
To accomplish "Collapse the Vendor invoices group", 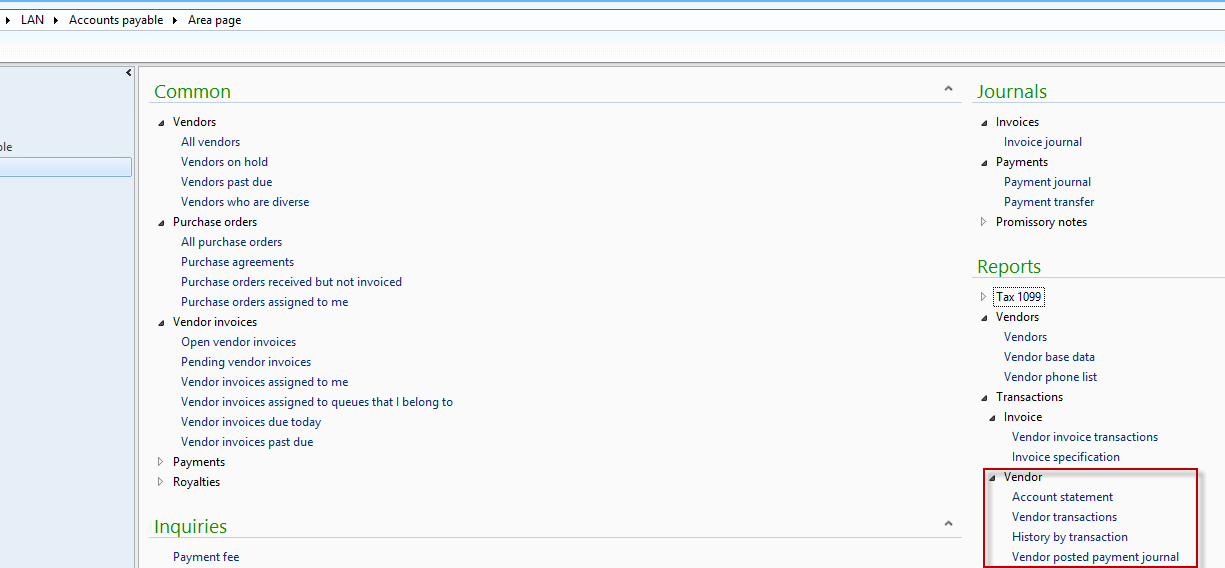I will coord(160,322).
